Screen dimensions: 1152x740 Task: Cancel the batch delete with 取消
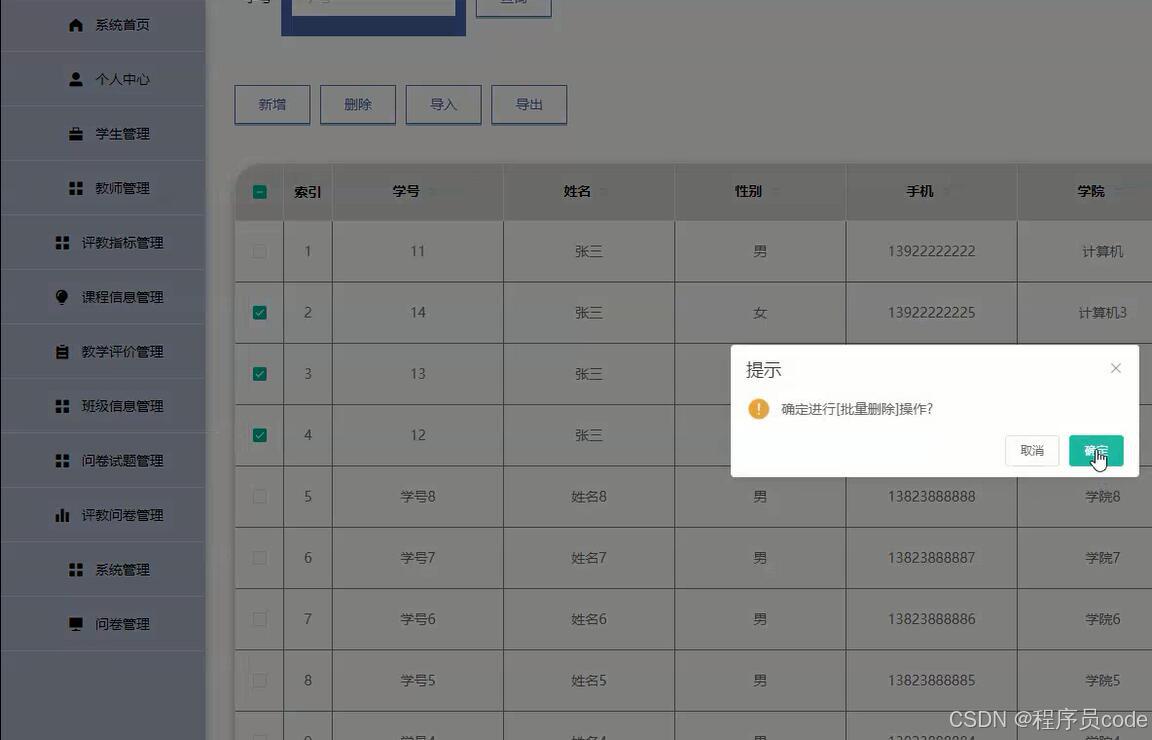pos(1032,450)
